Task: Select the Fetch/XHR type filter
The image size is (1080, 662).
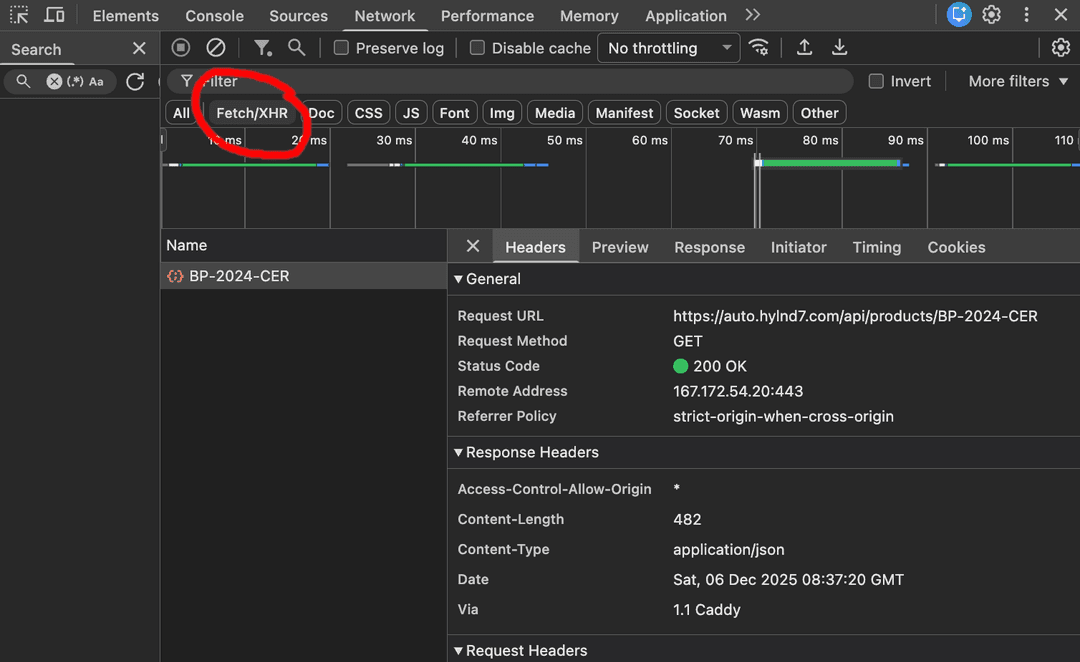Action: pyautogui.click(x=252, y=113)
